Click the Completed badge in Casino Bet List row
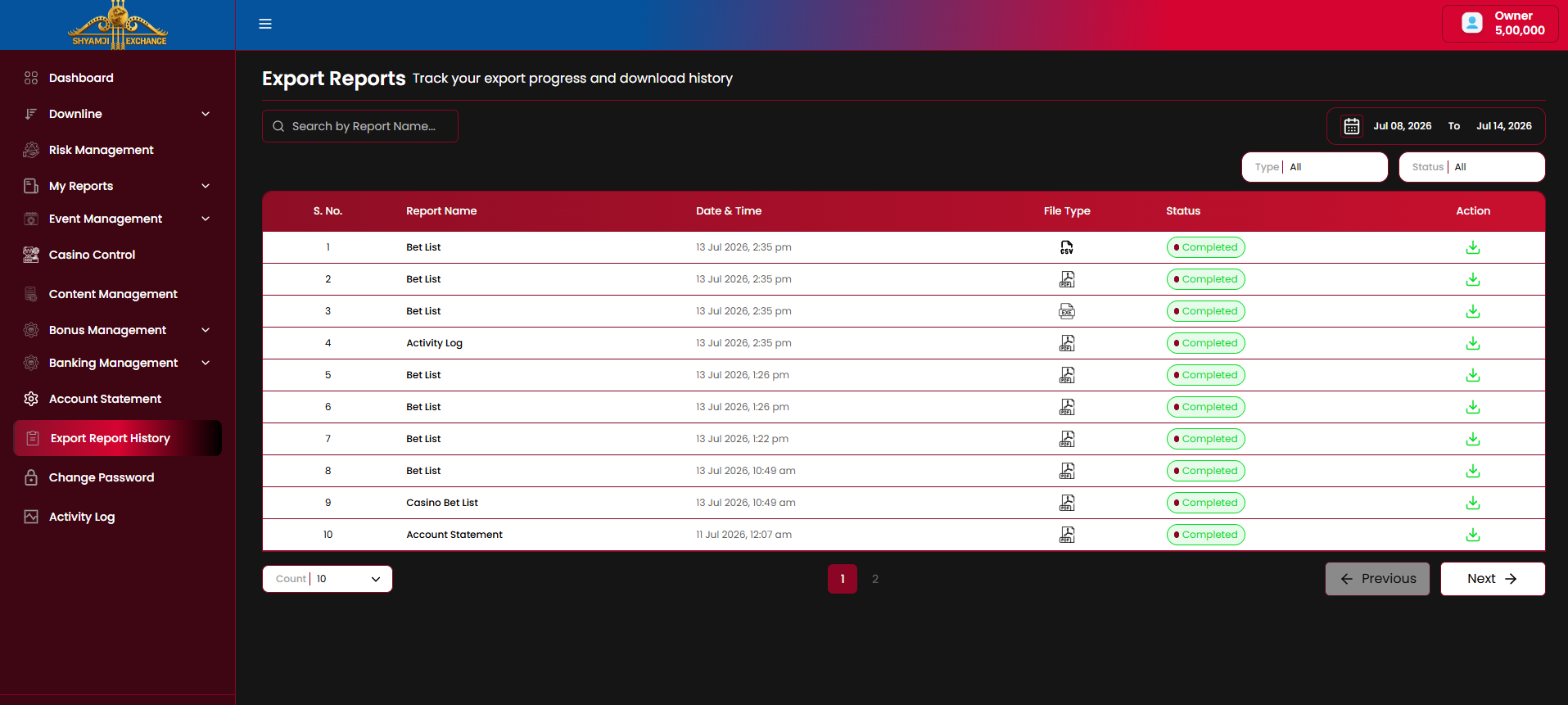Screen dimensions: 1568x705 [1206, 503]
